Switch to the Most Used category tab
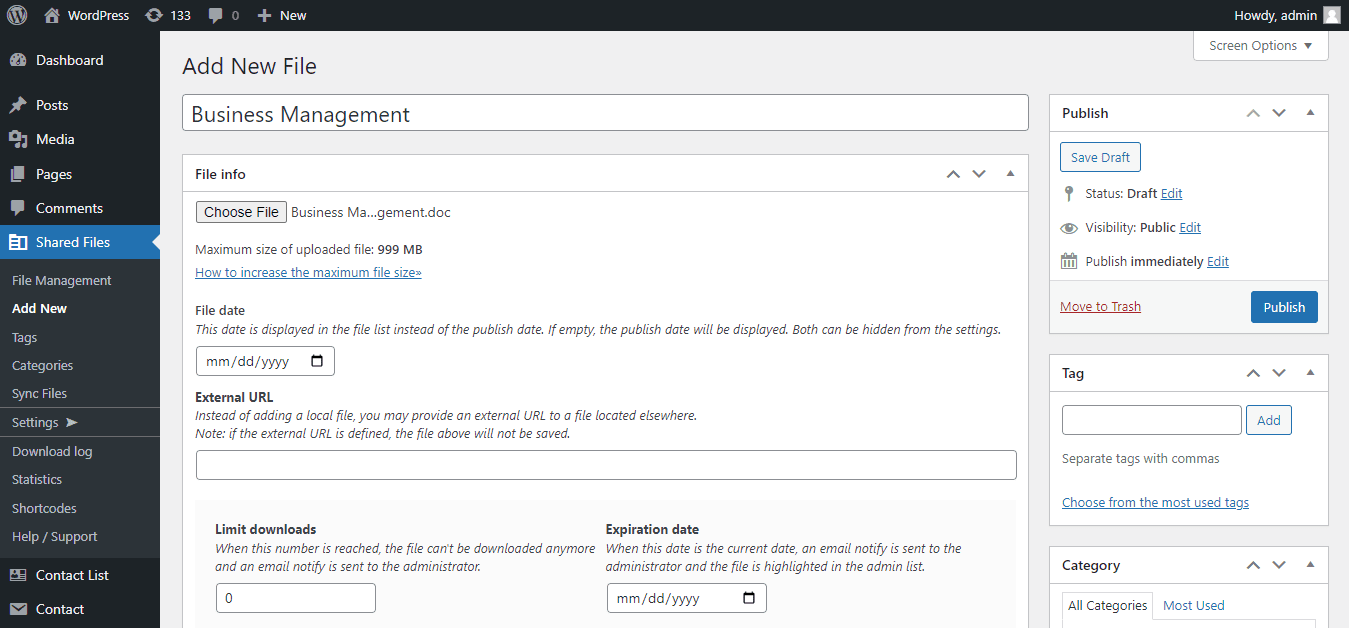 click(1193, 605)
